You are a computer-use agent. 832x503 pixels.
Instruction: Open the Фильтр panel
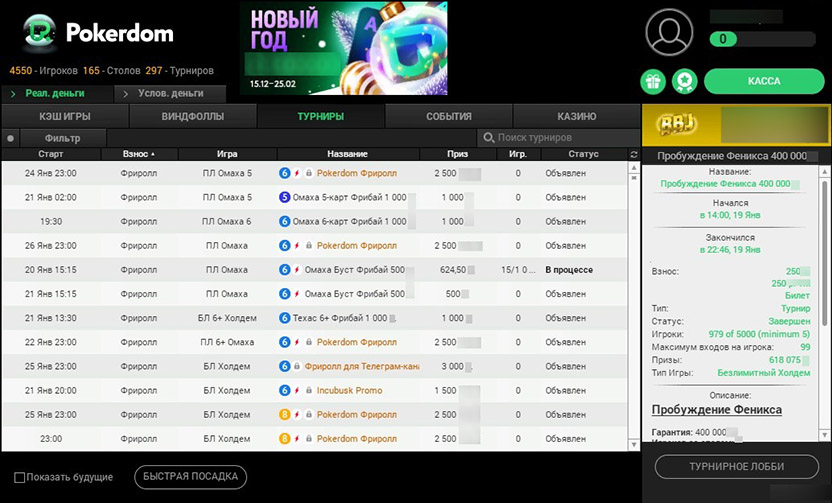[x=63, y=138]
